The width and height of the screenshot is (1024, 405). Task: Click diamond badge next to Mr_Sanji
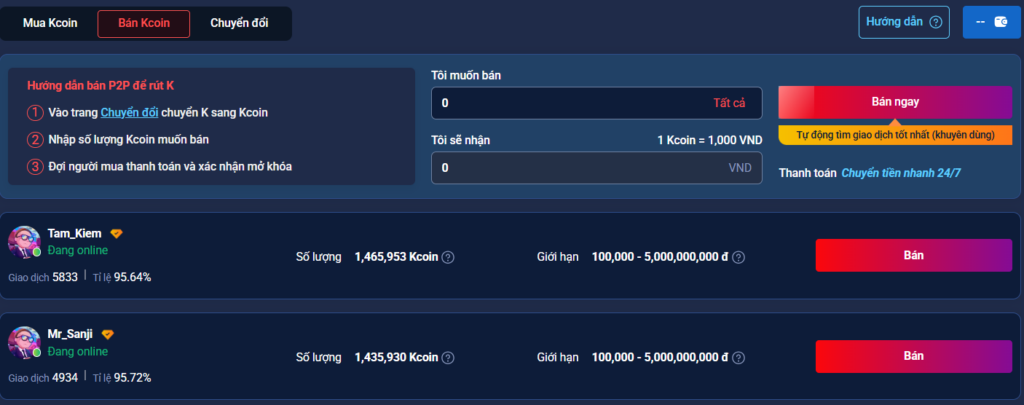(x=108, y=334)
